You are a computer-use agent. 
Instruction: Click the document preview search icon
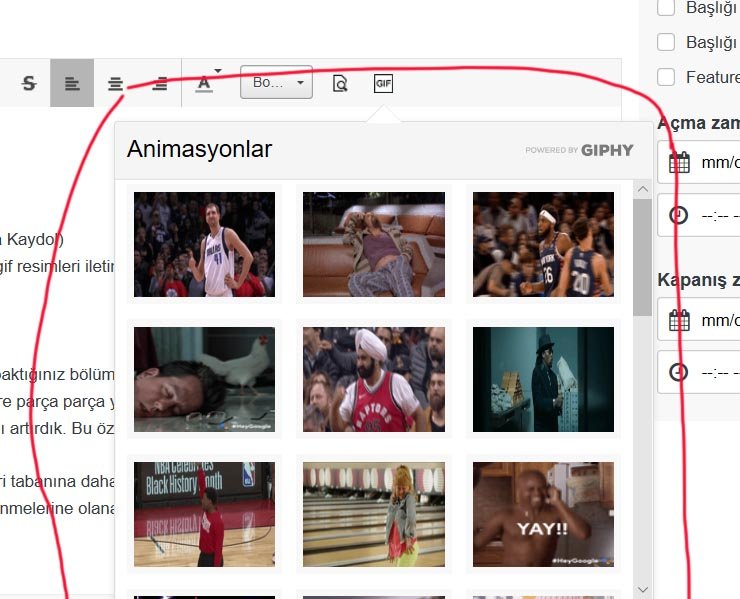click(x=340, y=84)
